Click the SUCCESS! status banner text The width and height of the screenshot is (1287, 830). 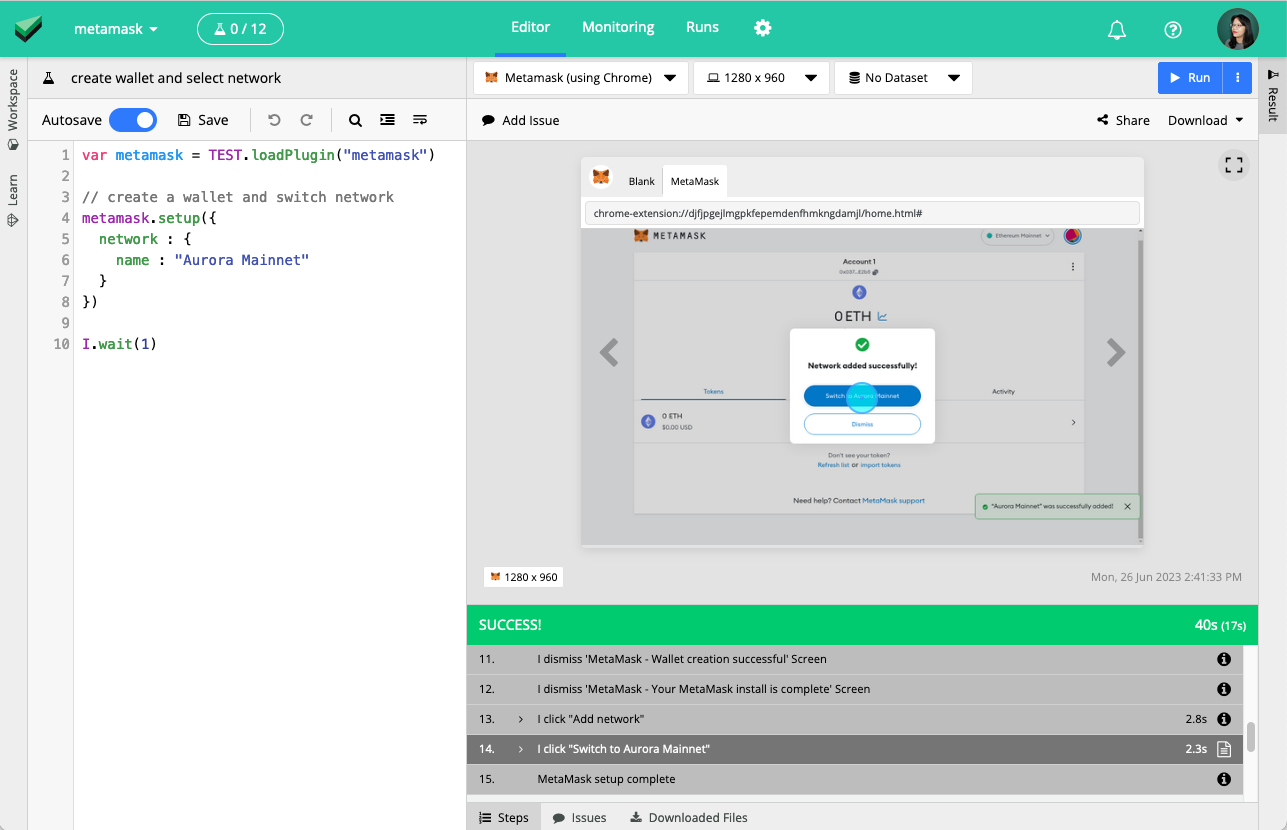tap(510, 625)
